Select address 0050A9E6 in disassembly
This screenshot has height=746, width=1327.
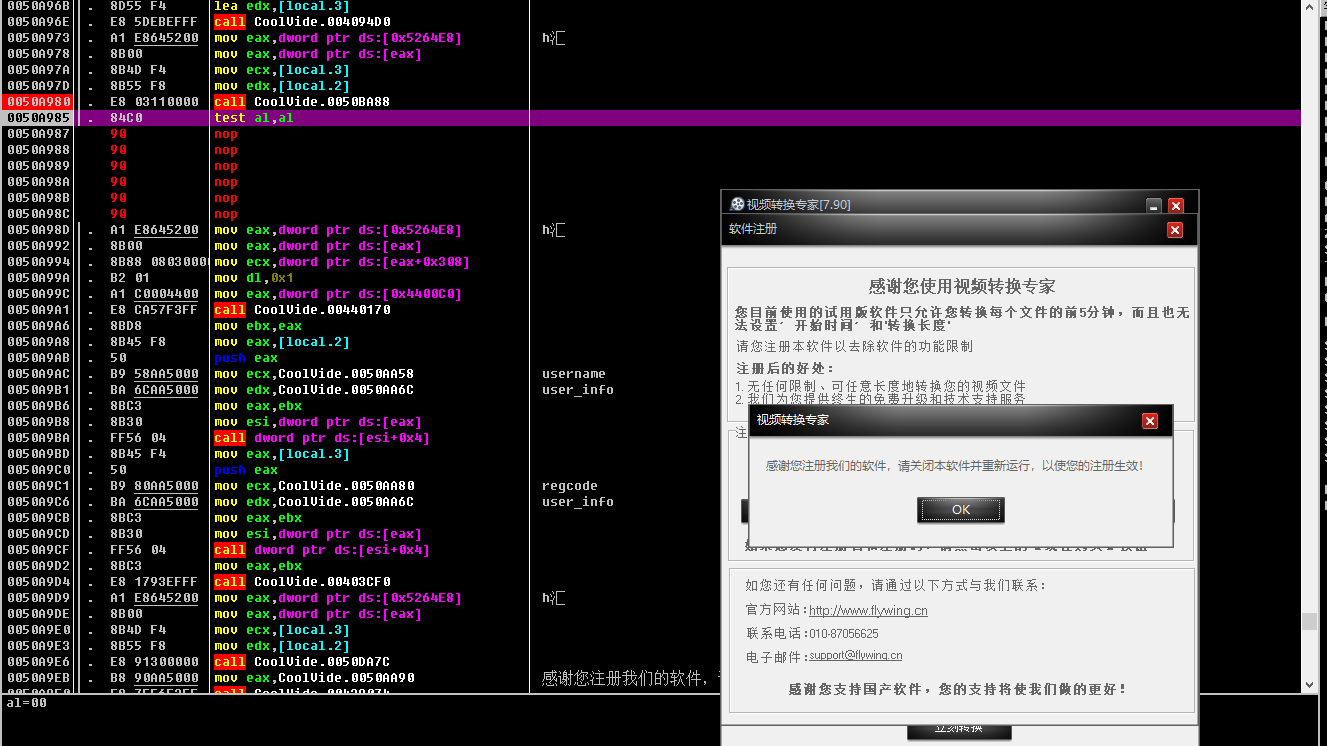[38, 662]
